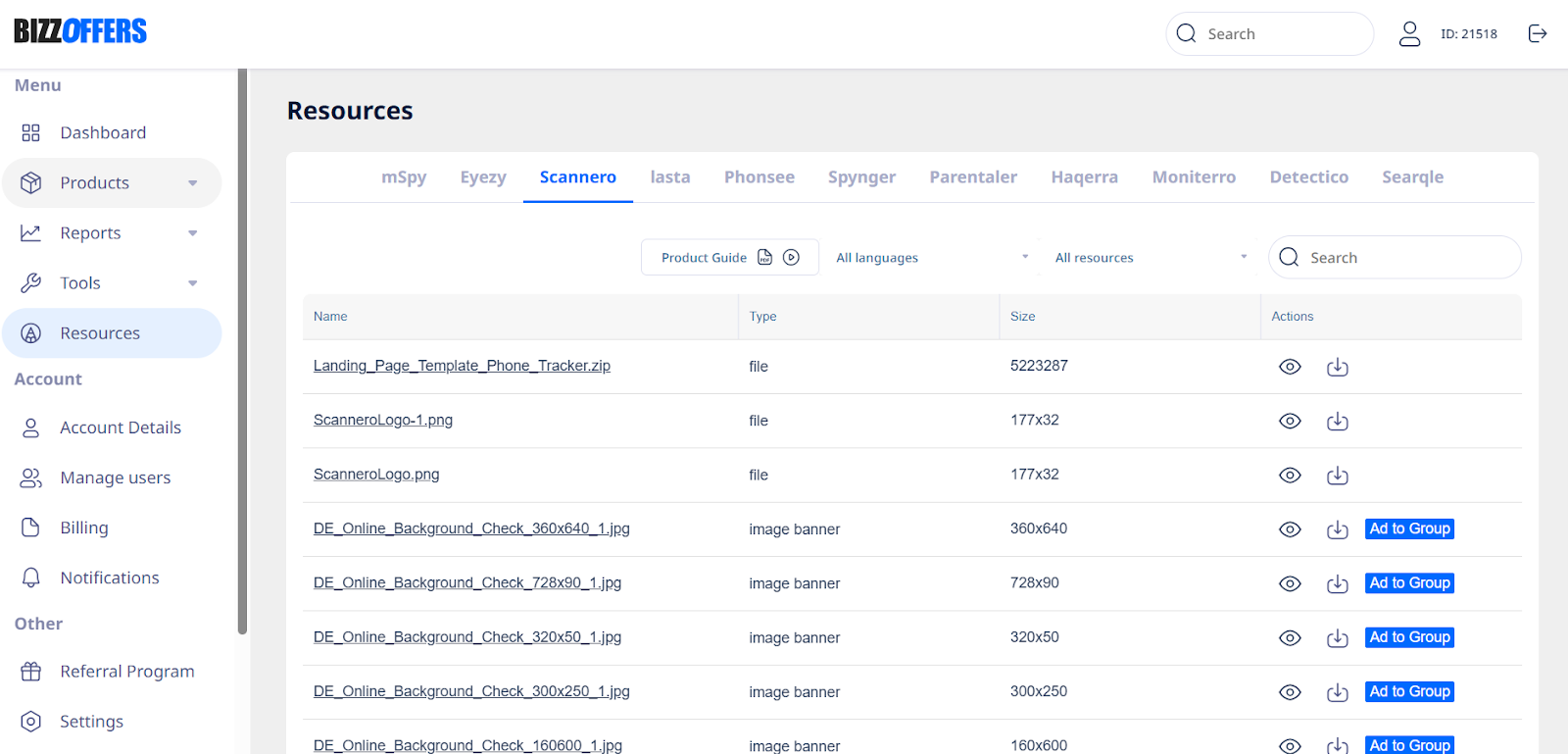Open the Dashboard grid icon
This screenshot has width=1568, height=754.
pyautogui.click(x=31, y=132)
